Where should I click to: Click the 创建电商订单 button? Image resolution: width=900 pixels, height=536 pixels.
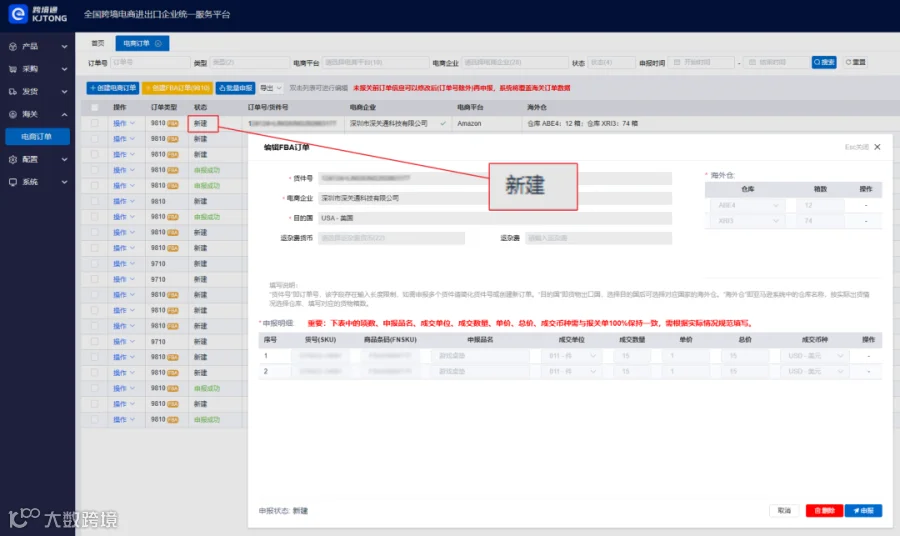(113, 88)
